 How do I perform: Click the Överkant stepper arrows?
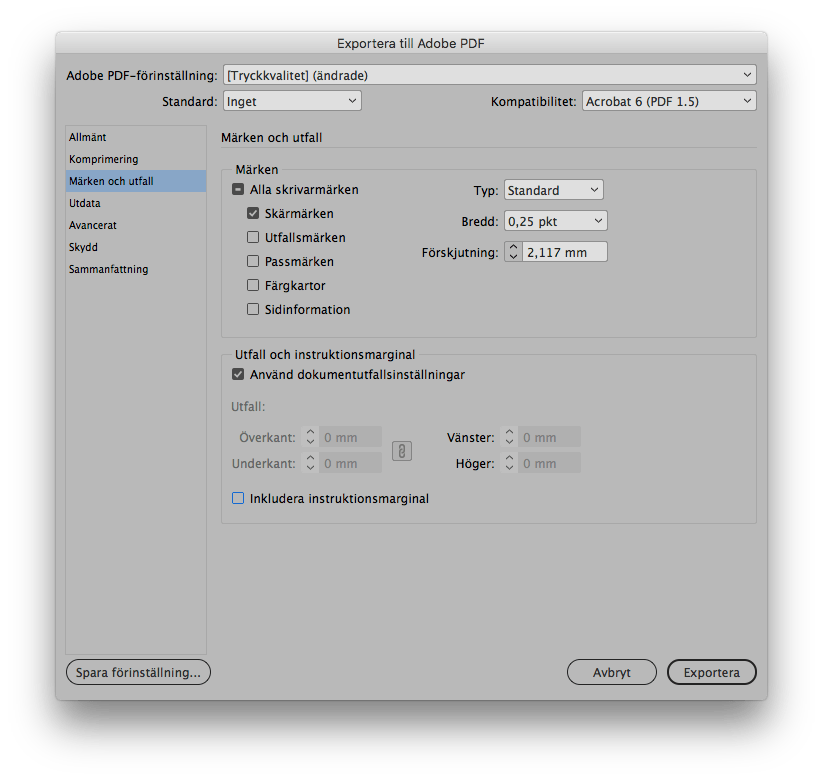pos(310,437)
